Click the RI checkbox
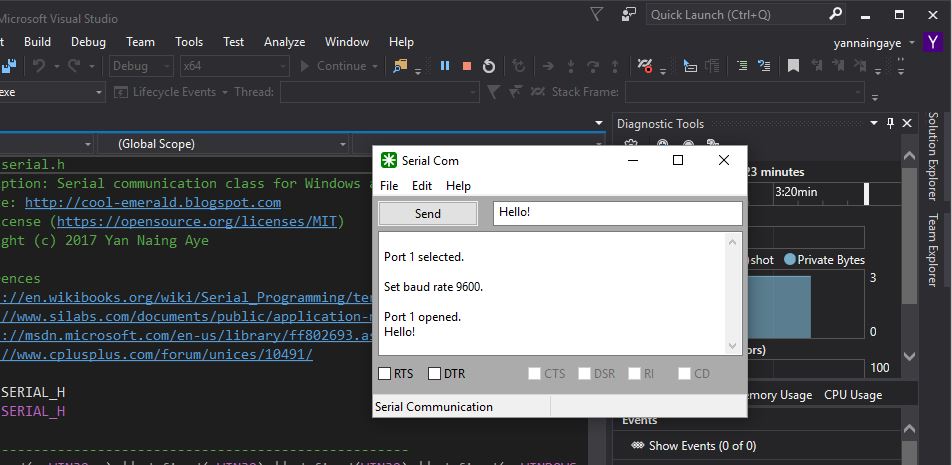 click(634, 374)
